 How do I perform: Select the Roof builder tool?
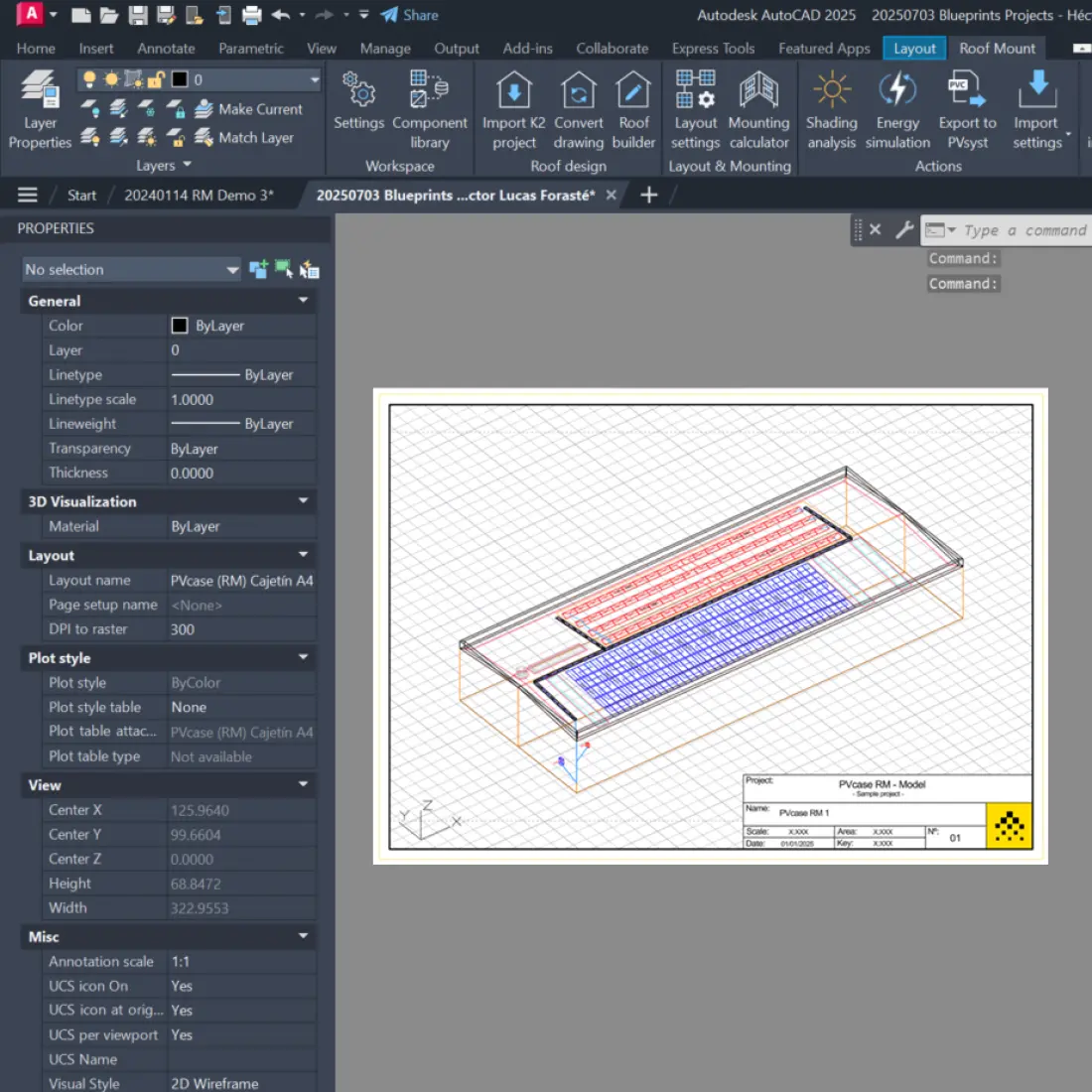click(x=634, y=109)
